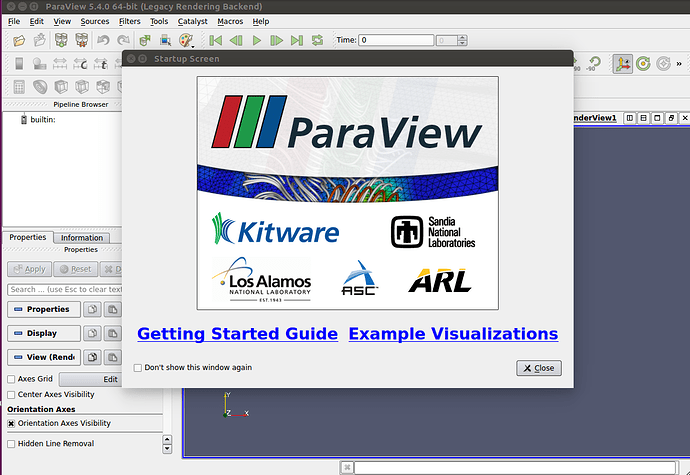Open the Help menu
690x475 pixels.
tap(261, 21)
